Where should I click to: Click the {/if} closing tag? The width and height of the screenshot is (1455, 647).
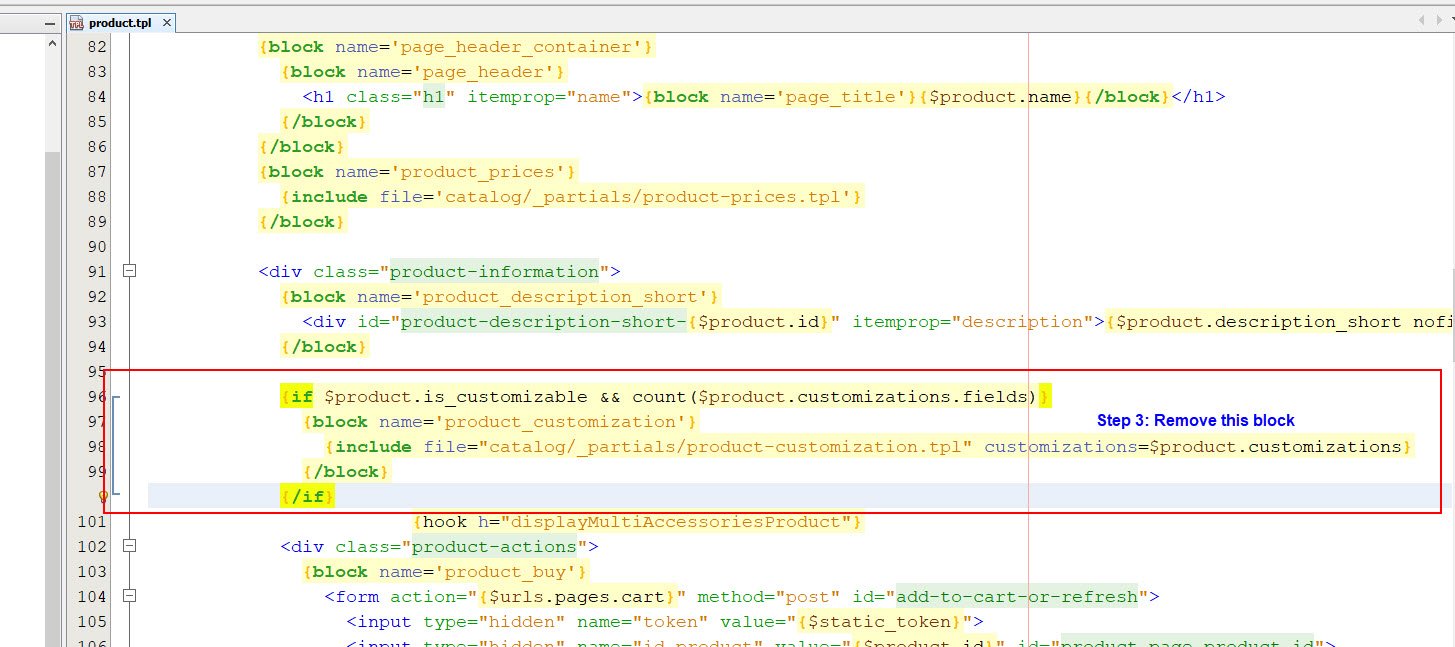point(308,497)
